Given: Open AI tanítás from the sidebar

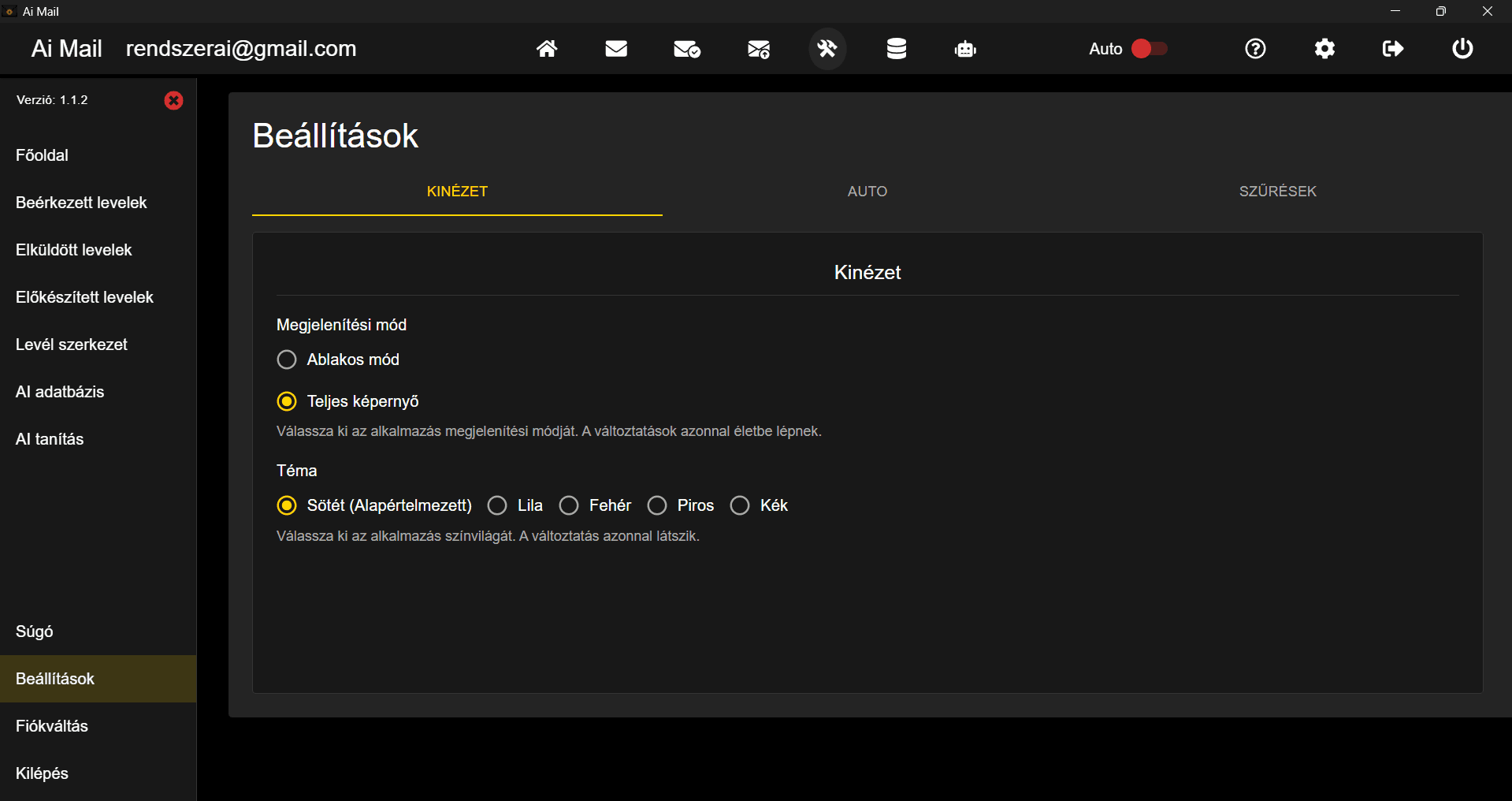Looking at the screenshot, I should coord(49,439).
